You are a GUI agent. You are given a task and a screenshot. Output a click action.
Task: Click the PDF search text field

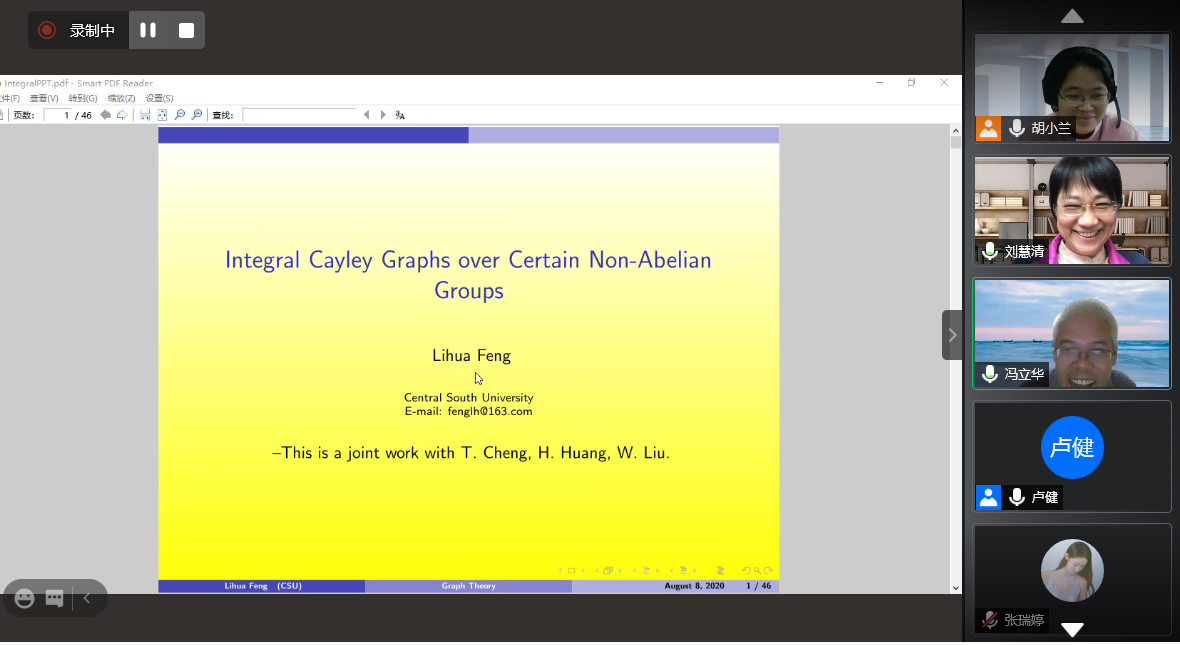299,115
